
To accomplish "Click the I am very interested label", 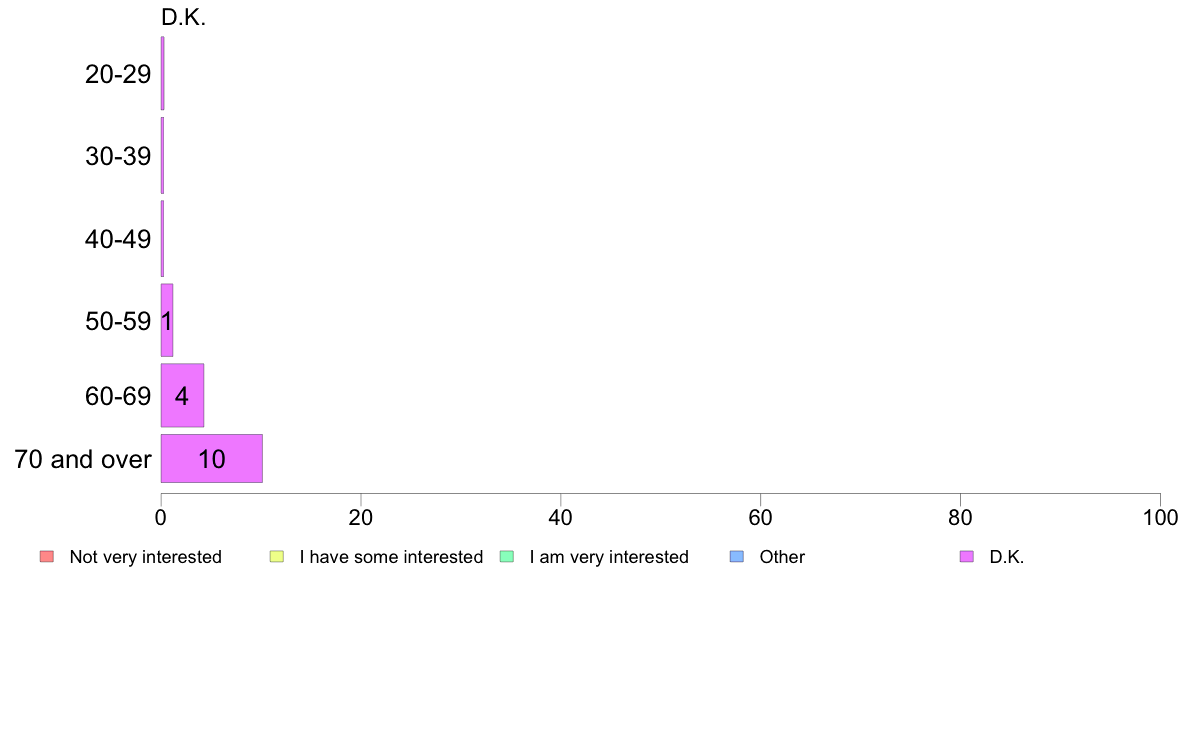I will click(609, 557).
